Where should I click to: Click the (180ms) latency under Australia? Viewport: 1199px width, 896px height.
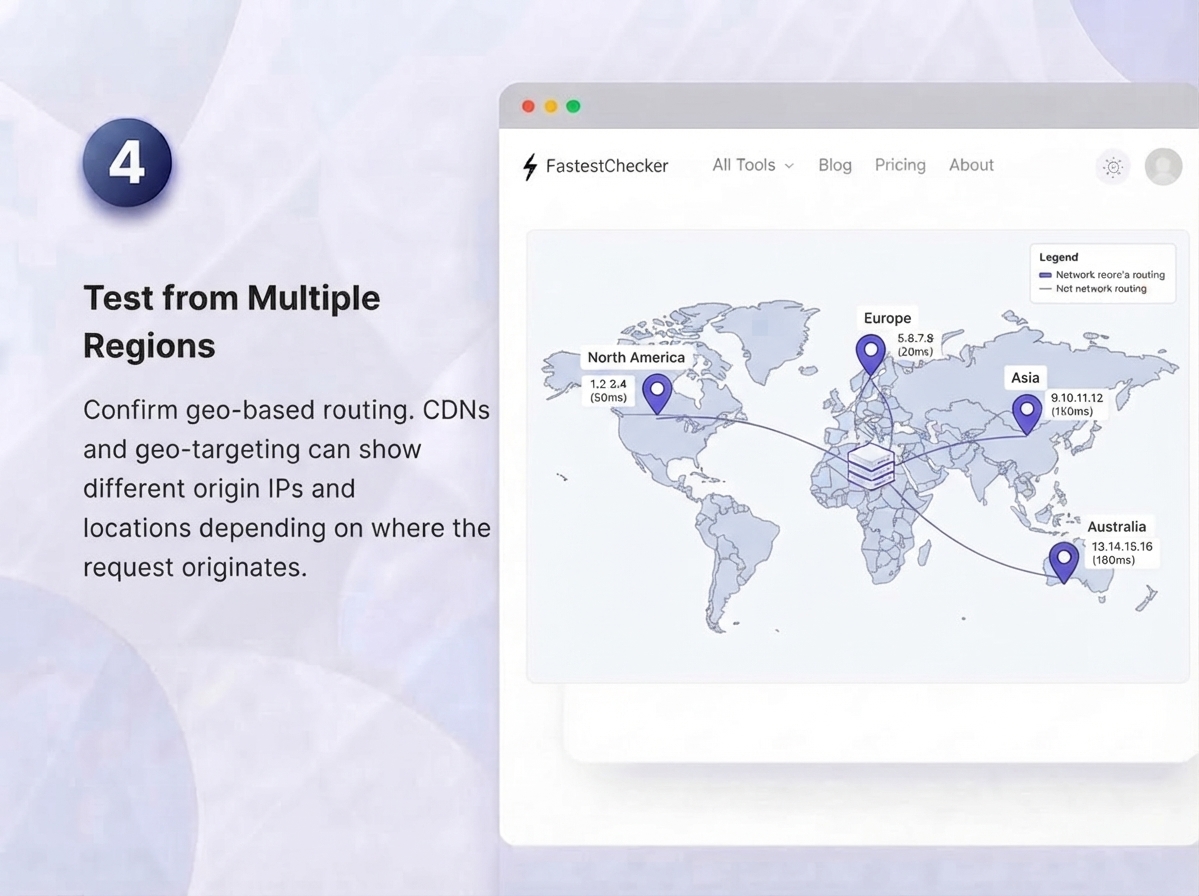[1113, 560]
